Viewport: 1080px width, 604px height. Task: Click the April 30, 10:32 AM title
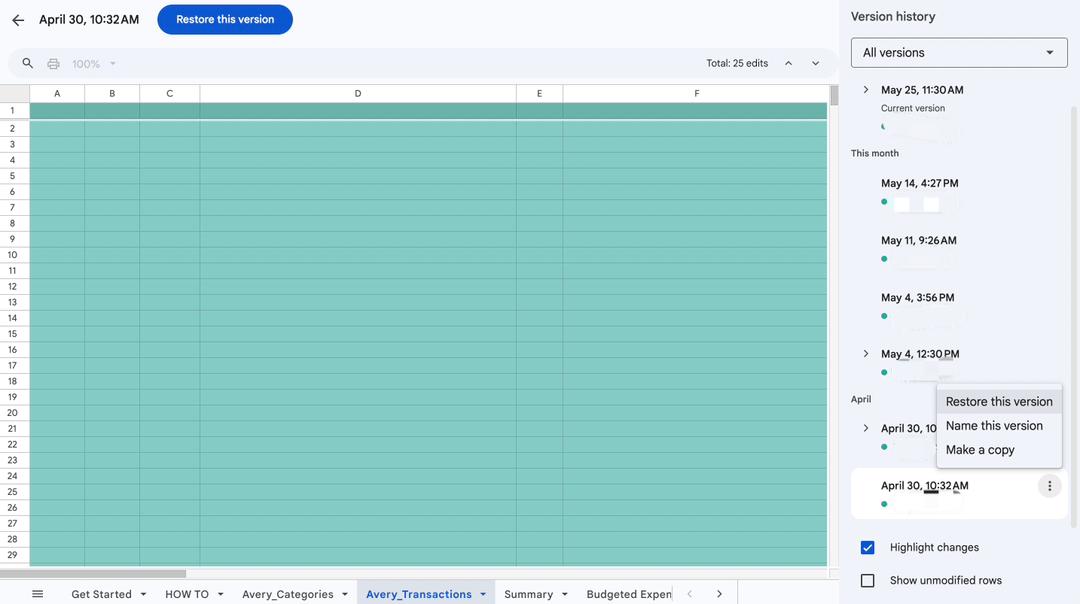(89, 19)
